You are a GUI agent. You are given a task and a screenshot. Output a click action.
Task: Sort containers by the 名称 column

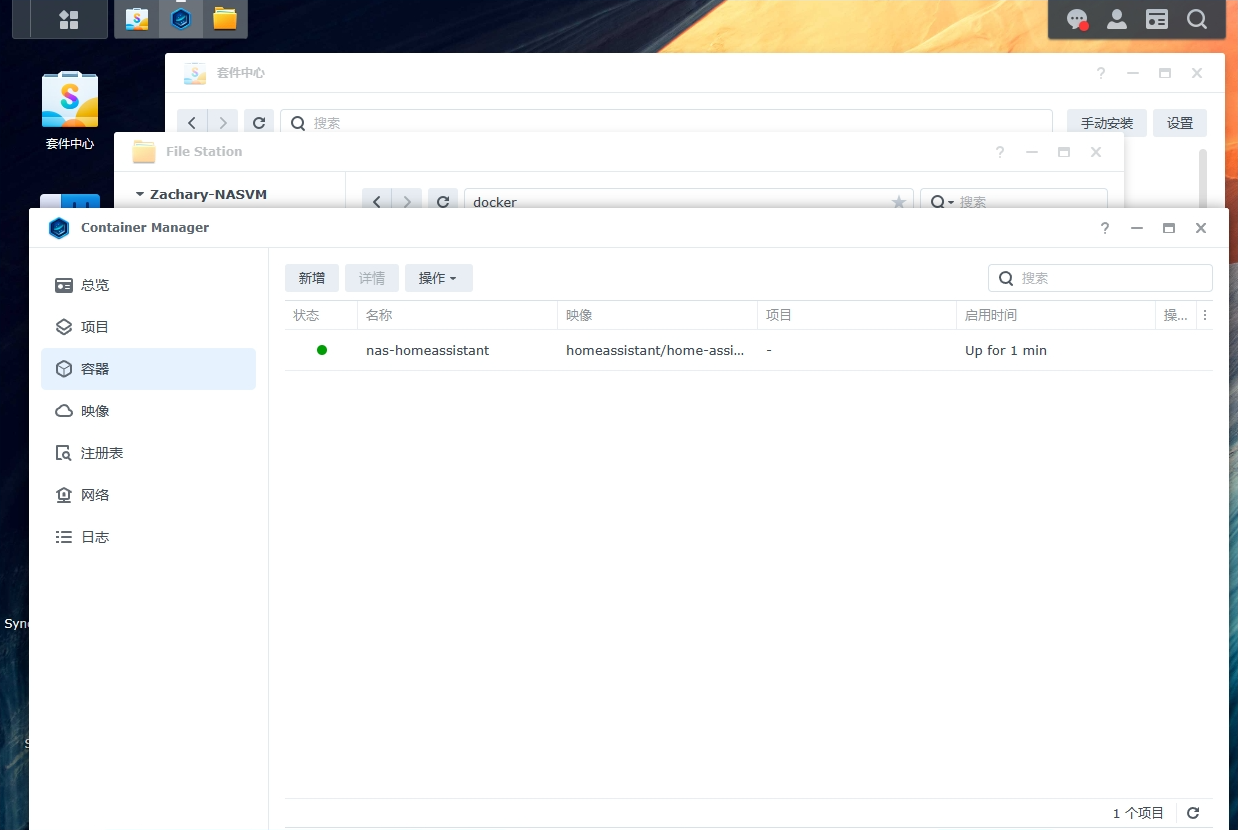pos(457,315)
